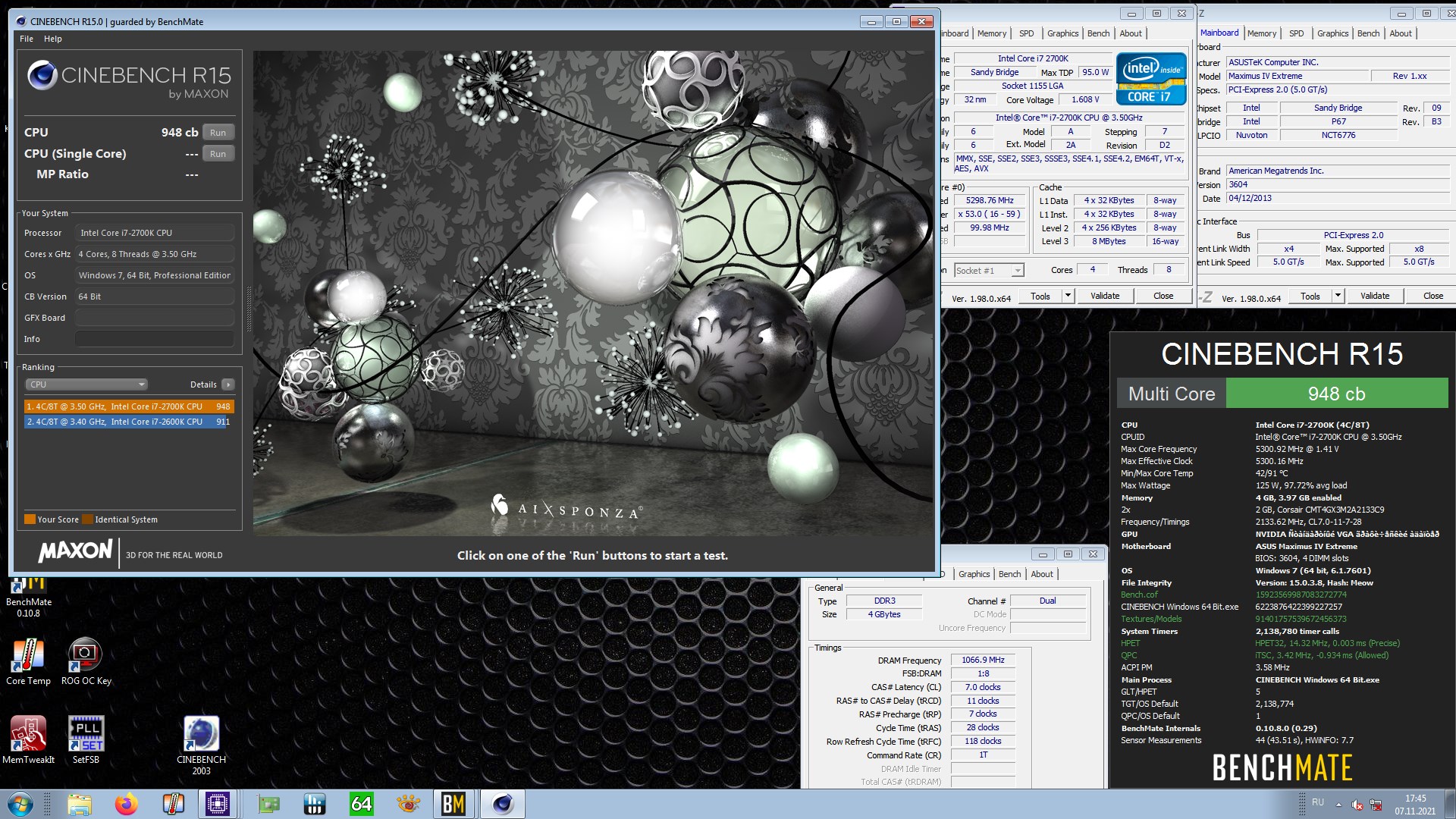Open ROG OC Key desktop shortcut

86,661
